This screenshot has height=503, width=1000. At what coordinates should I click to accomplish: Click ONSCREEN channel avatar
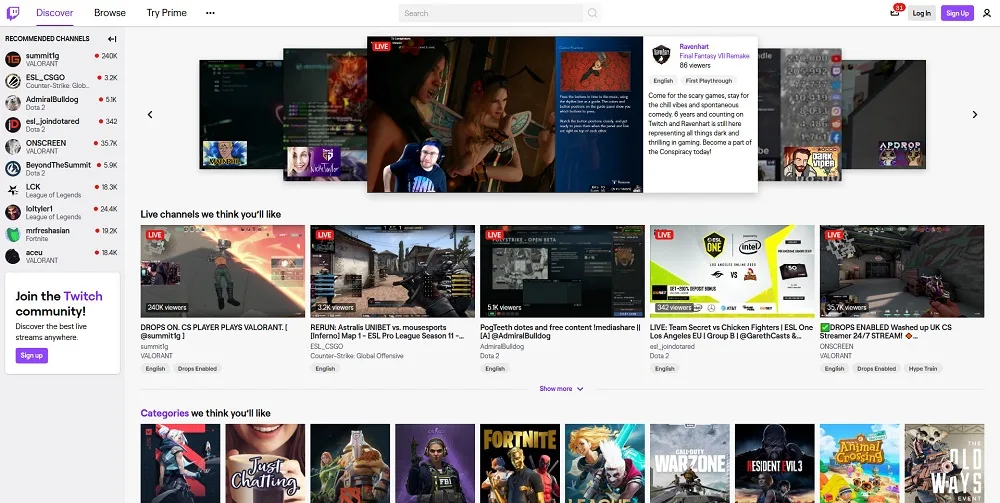pyautogui.click(x=13, y=147)
